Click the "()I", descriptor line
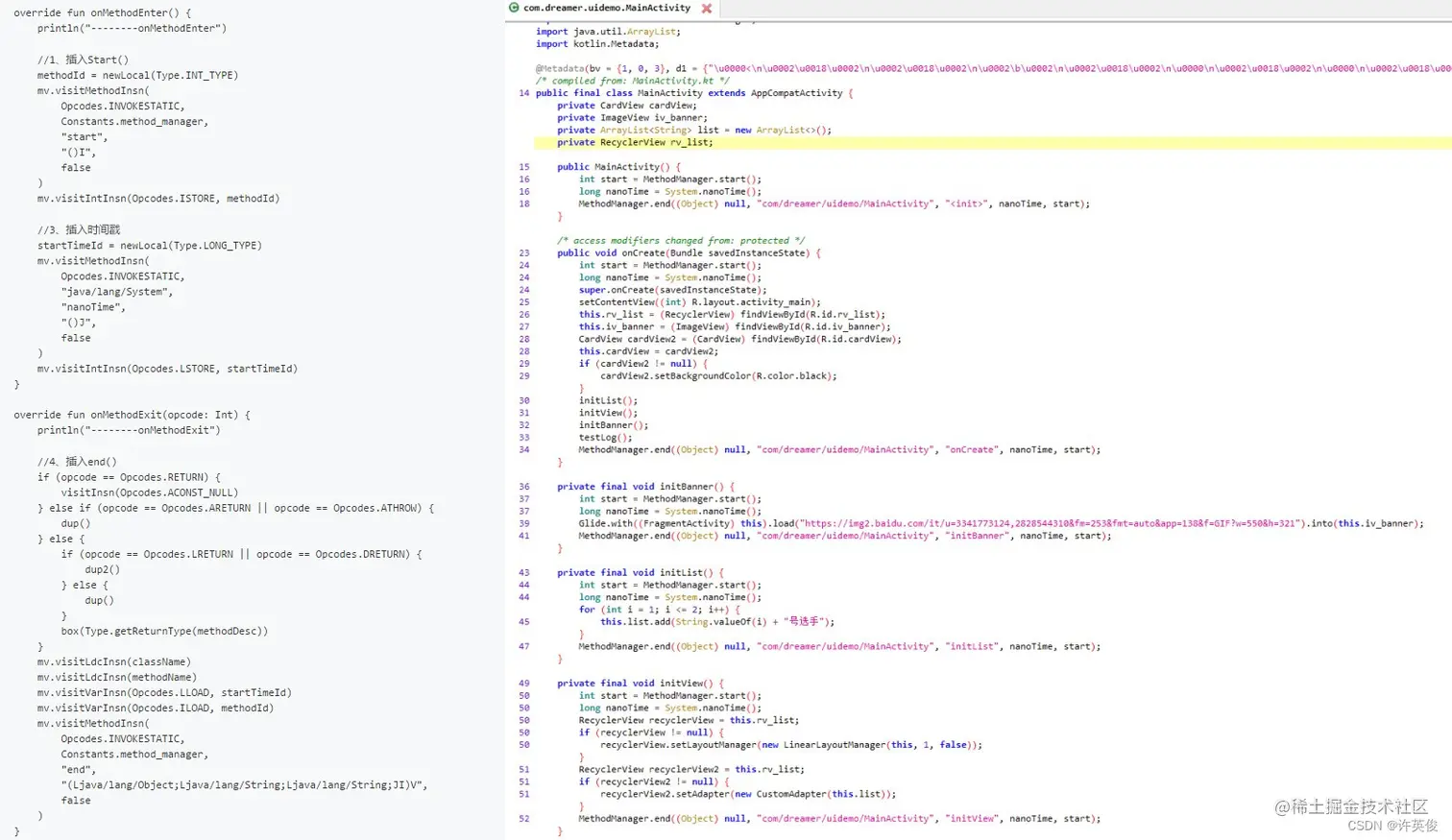Screen dimensions: 1452x840 (x=79, y=153)
